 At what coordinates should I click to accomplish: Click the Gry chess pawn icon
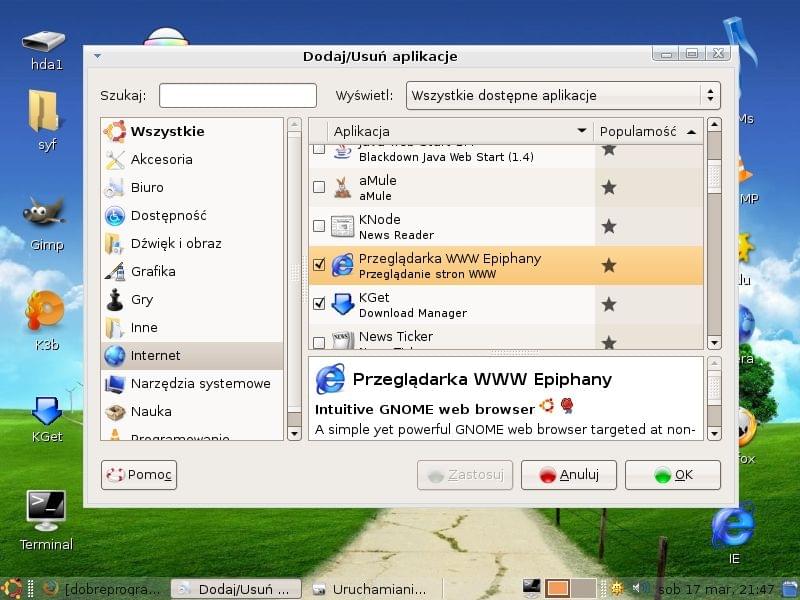tap(114, 299)
